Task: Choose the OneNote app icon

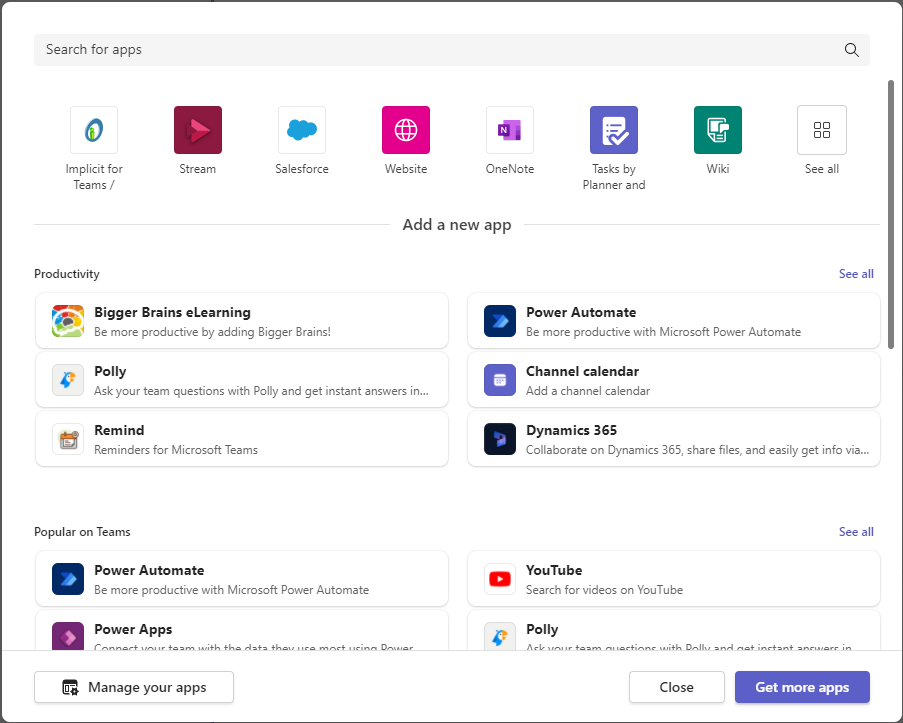Action: click(510, 130)
